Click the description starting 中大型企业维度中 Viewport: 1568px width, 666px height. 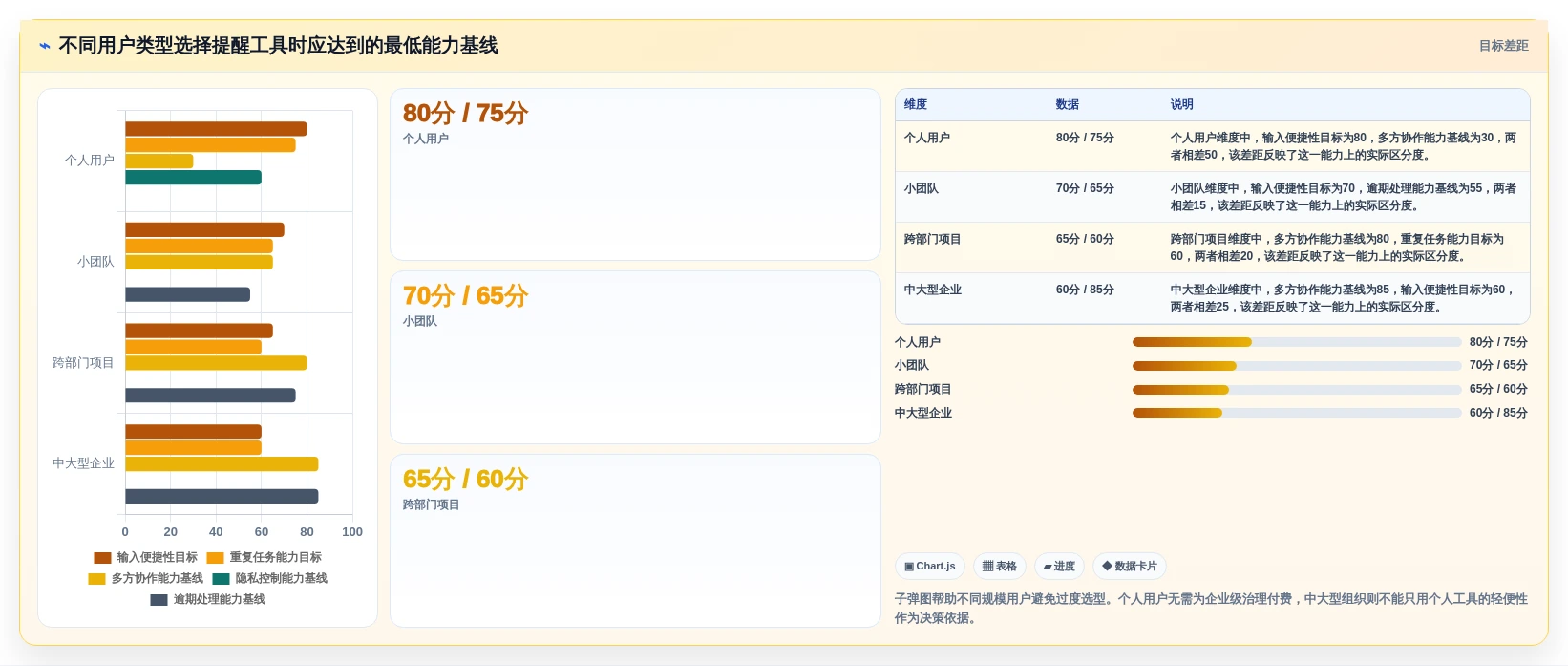click(x=1344, y=298)
